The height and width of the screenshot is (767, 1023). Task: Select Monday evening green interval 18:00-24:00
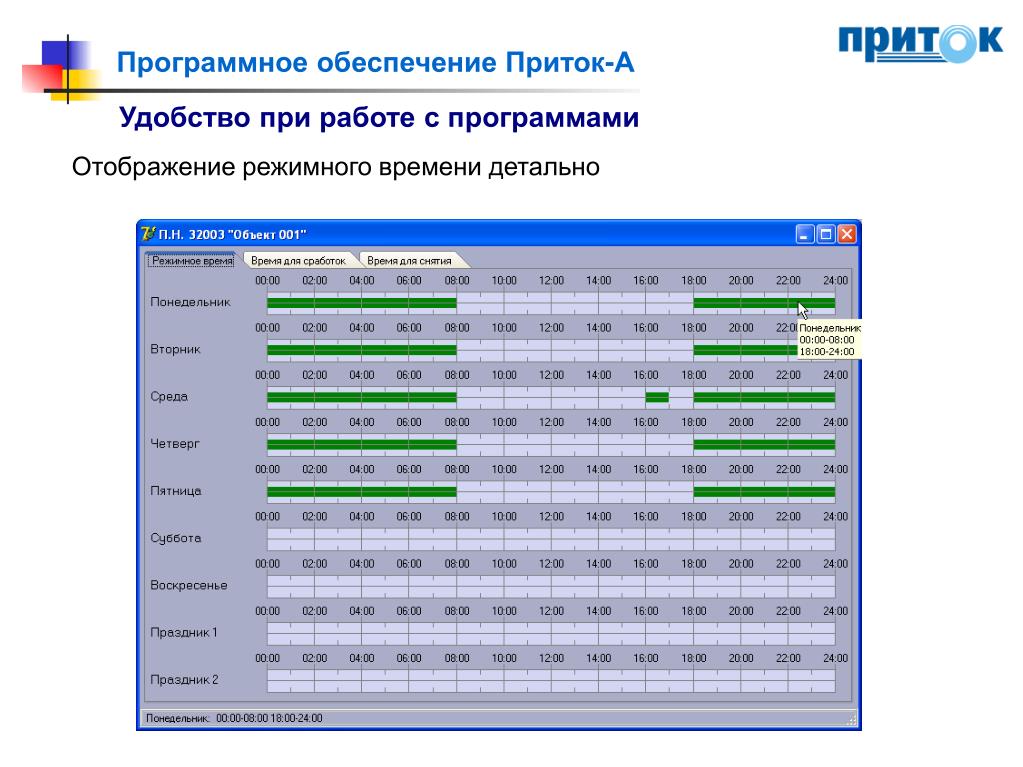[764, 303]
